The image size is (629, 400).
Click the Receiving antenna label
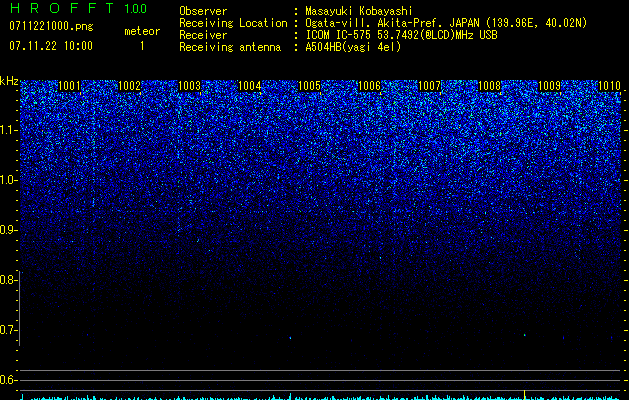230,47
